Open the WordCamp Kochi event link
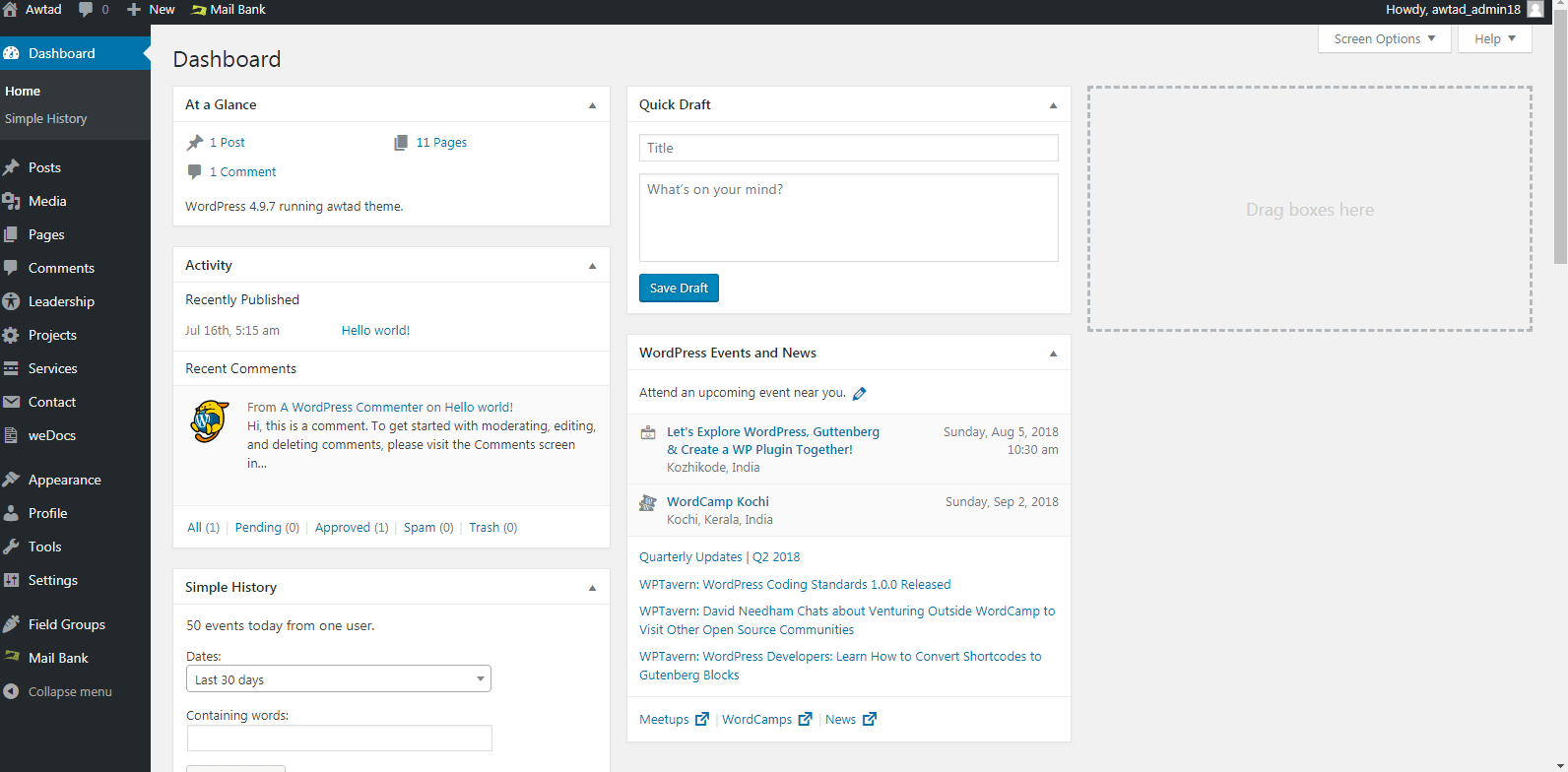 (x=718, y=502)
